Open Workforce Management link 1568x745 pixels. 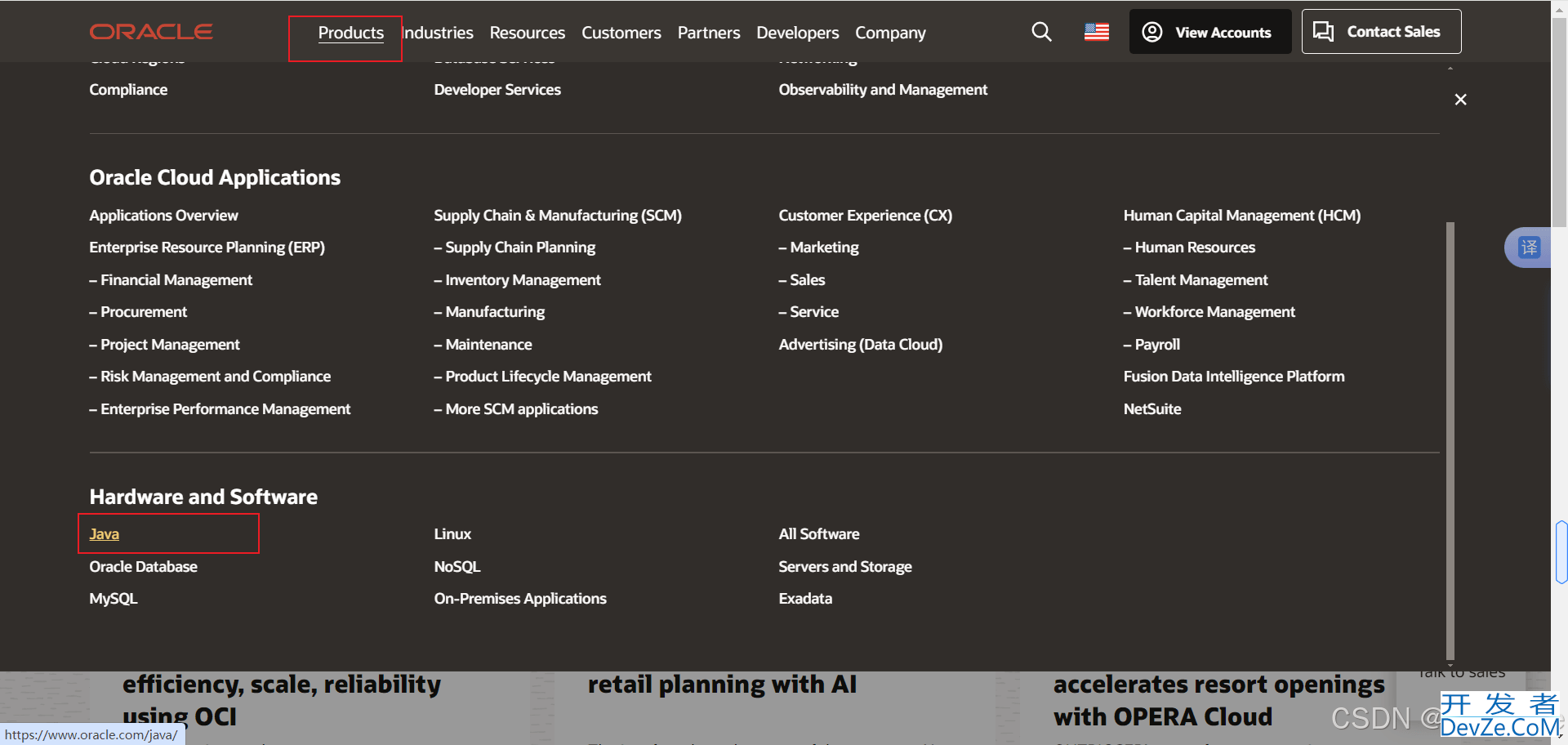tap(1209, 312)
